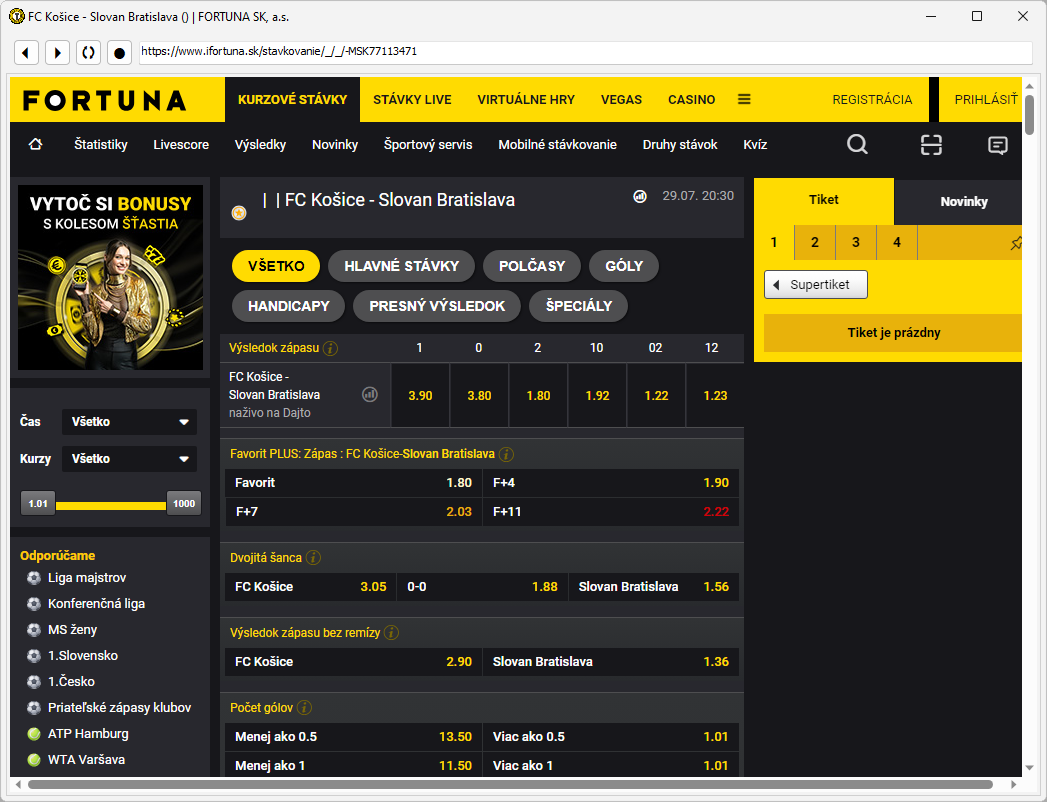Click match statistics icon beside date

coord(640,196)
